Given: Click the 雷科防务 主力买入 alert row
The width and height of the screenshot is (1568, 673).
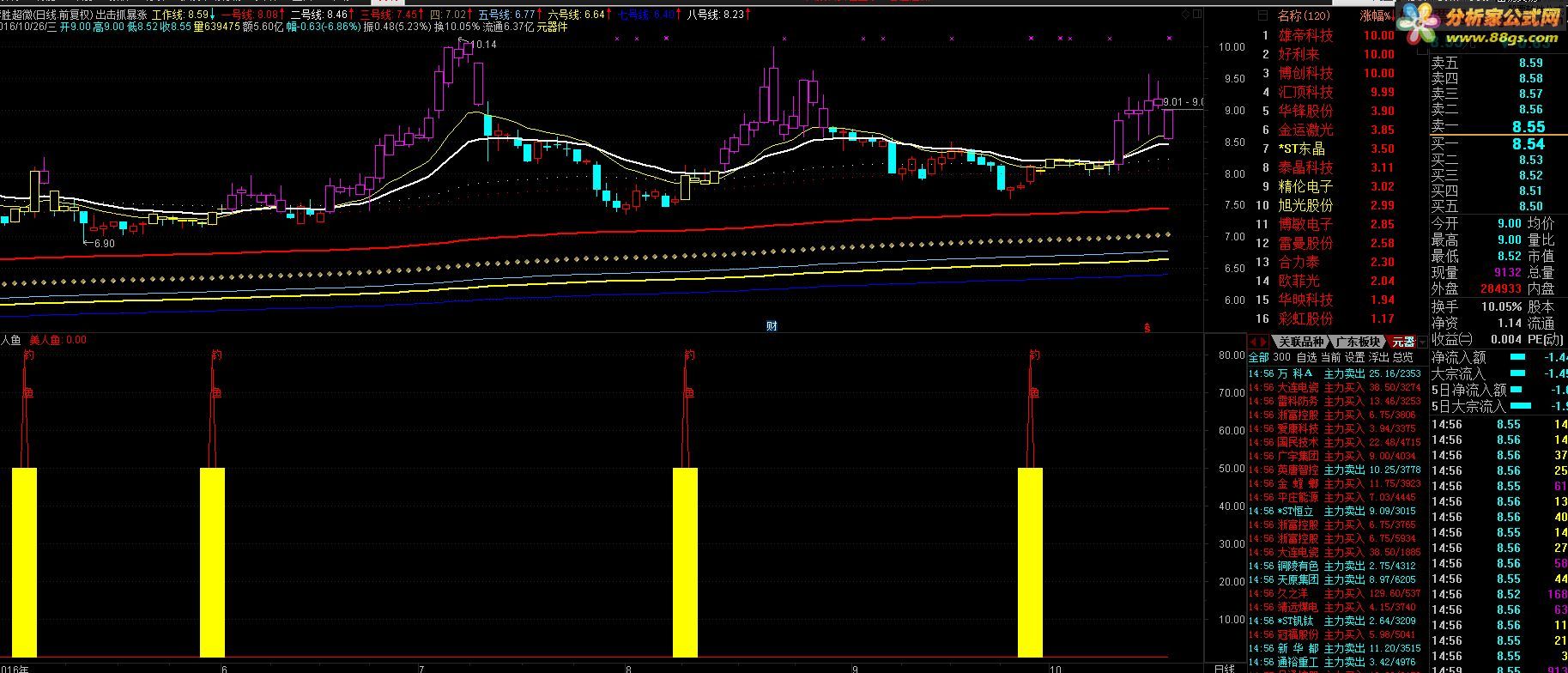Looking at the screenshot, I should [x=1335, y=401].
